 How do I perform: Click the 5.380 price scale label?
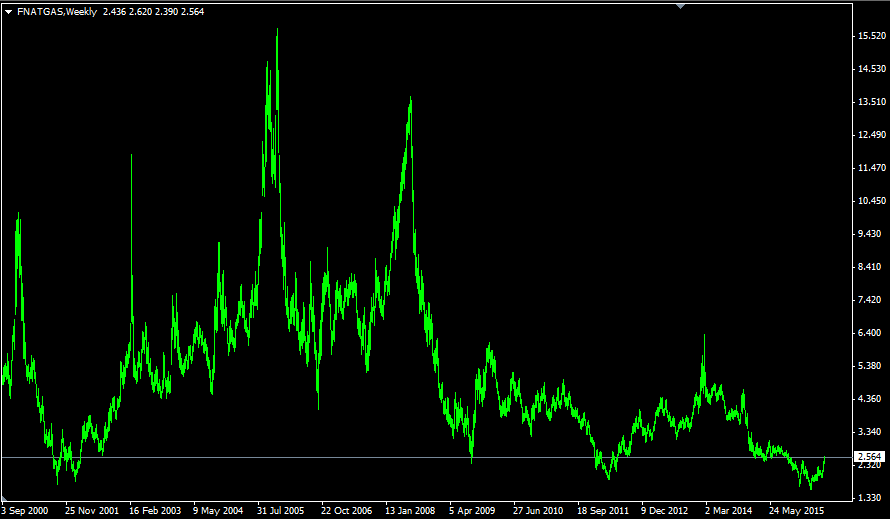[872, 366]
